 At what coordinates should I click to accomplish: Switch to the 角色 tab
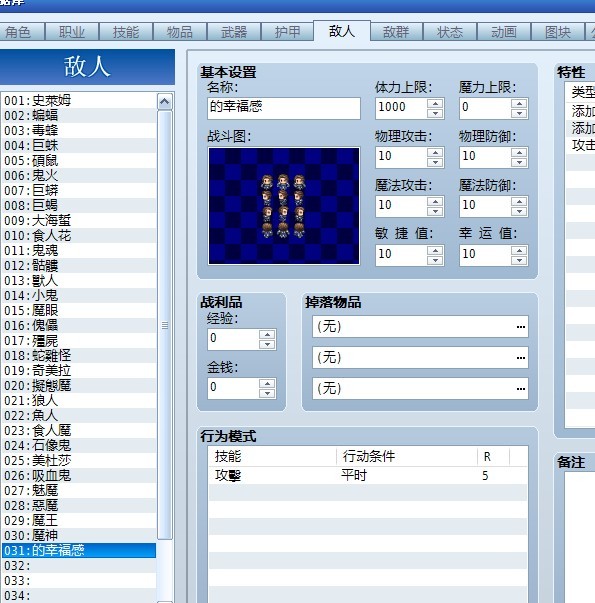tap(22, 32)
